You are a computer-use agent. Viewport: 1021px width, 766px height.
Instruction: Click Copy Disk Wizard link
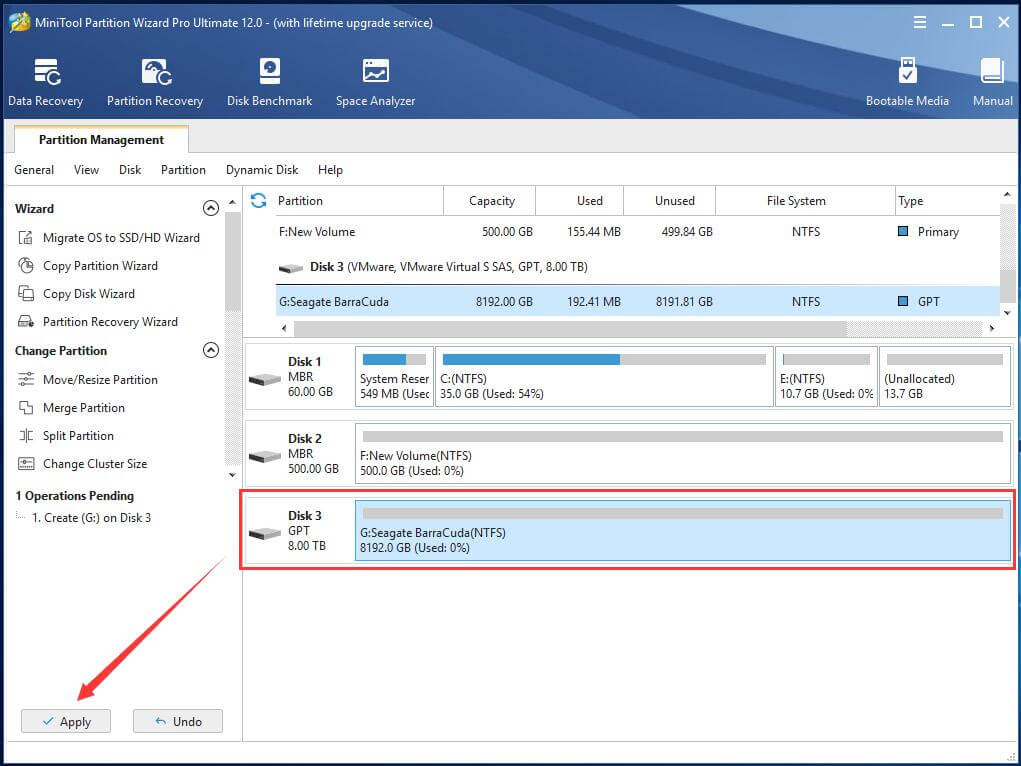point(89,294)
